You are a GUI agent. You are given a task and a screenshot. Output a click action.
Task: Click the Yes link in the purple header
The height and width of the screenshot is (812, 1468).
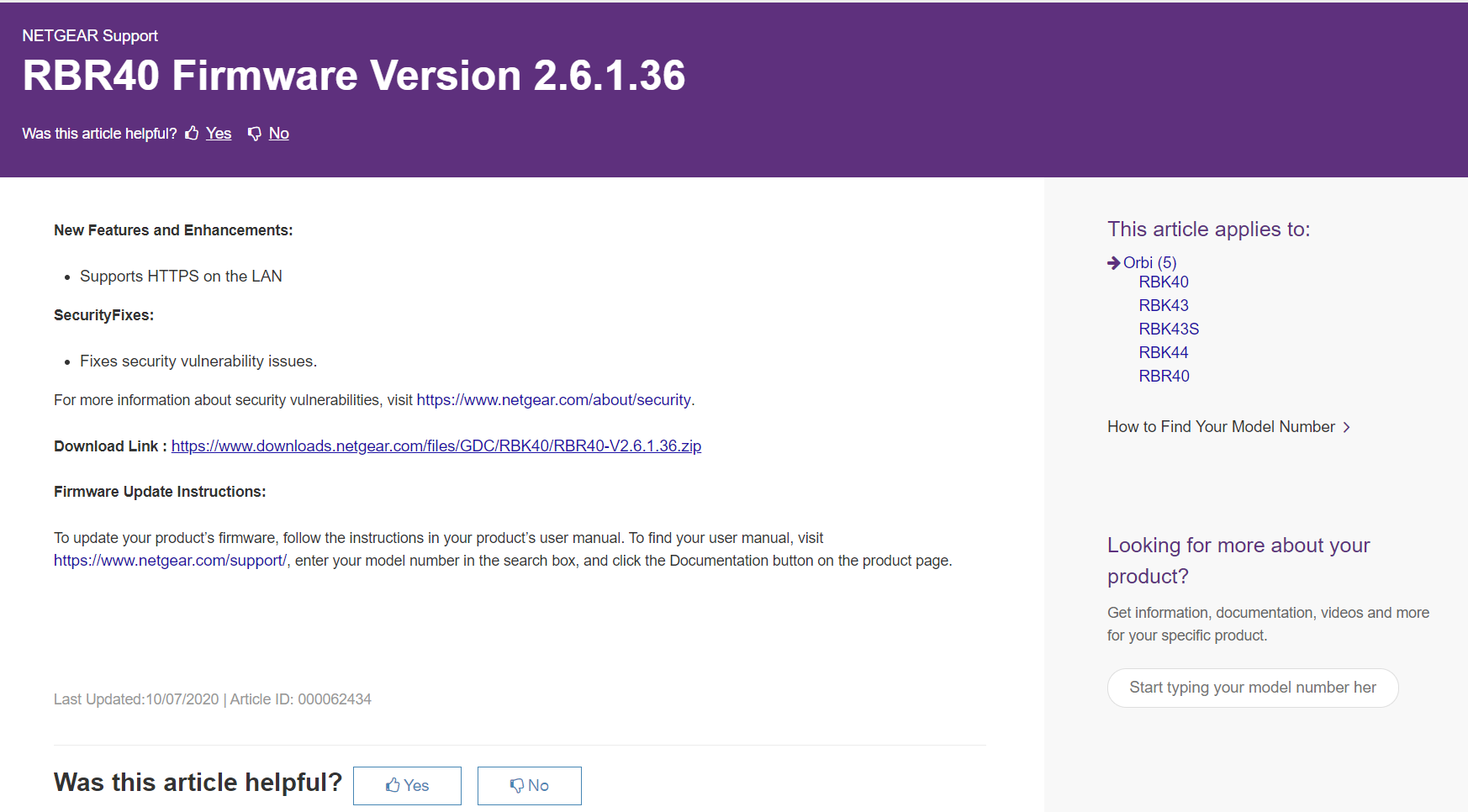(219, 134)
